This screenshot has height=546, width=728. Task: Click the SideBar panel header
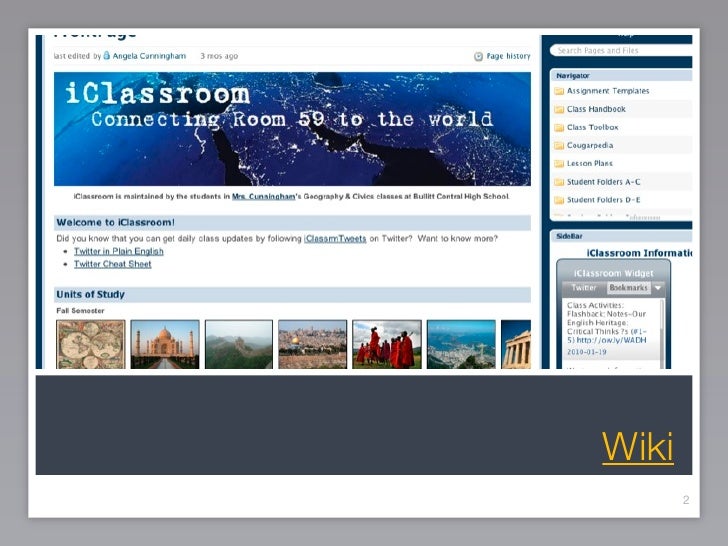pyautogui.click(x=621, y=236)
